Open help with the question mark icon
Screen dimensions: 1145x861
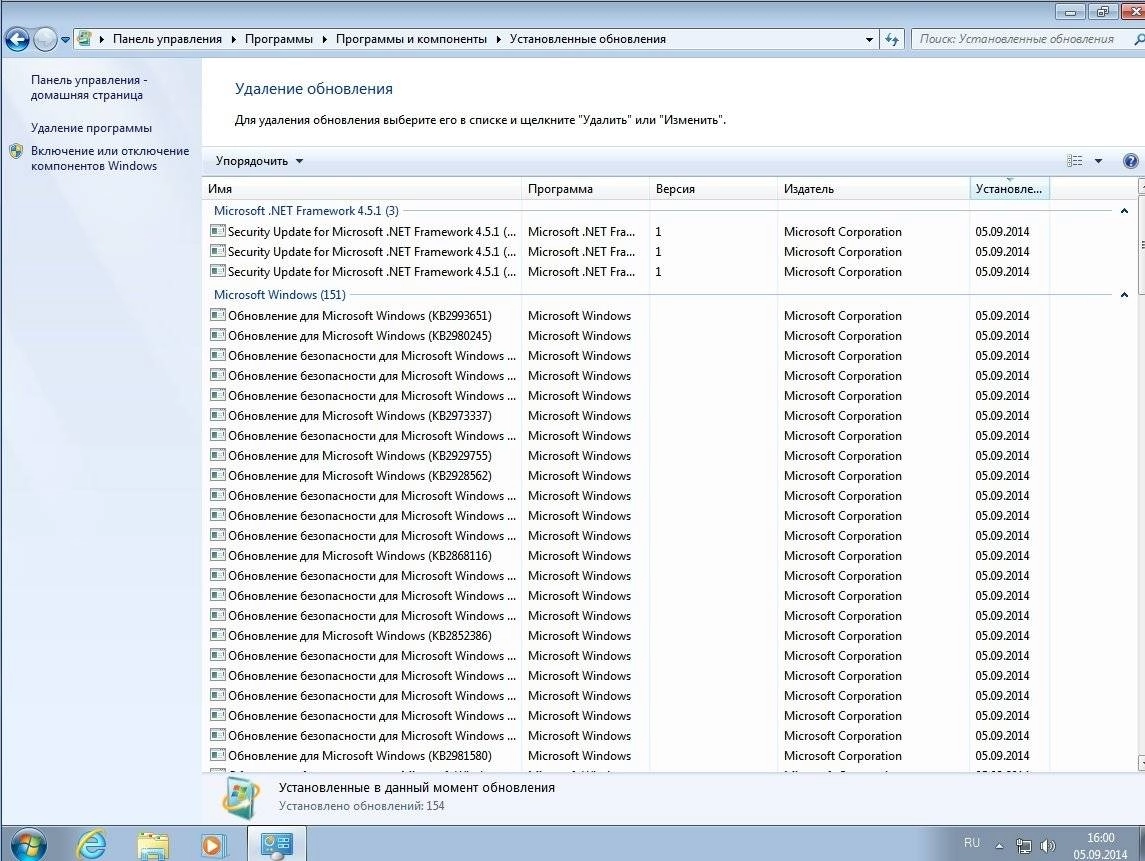[x=1130, y=161]
